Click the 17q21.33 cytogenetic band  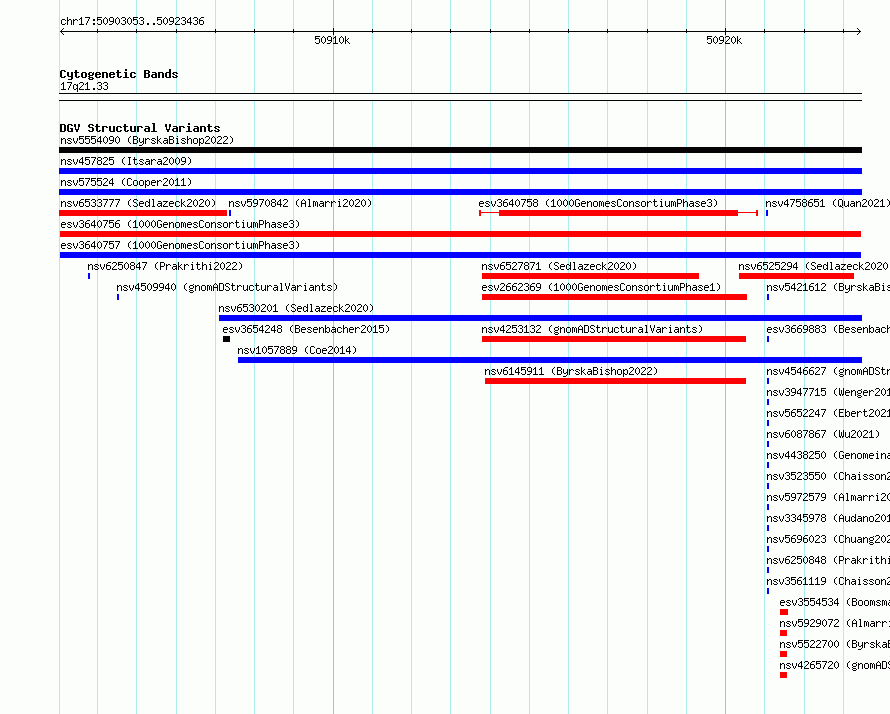[460, 97]
